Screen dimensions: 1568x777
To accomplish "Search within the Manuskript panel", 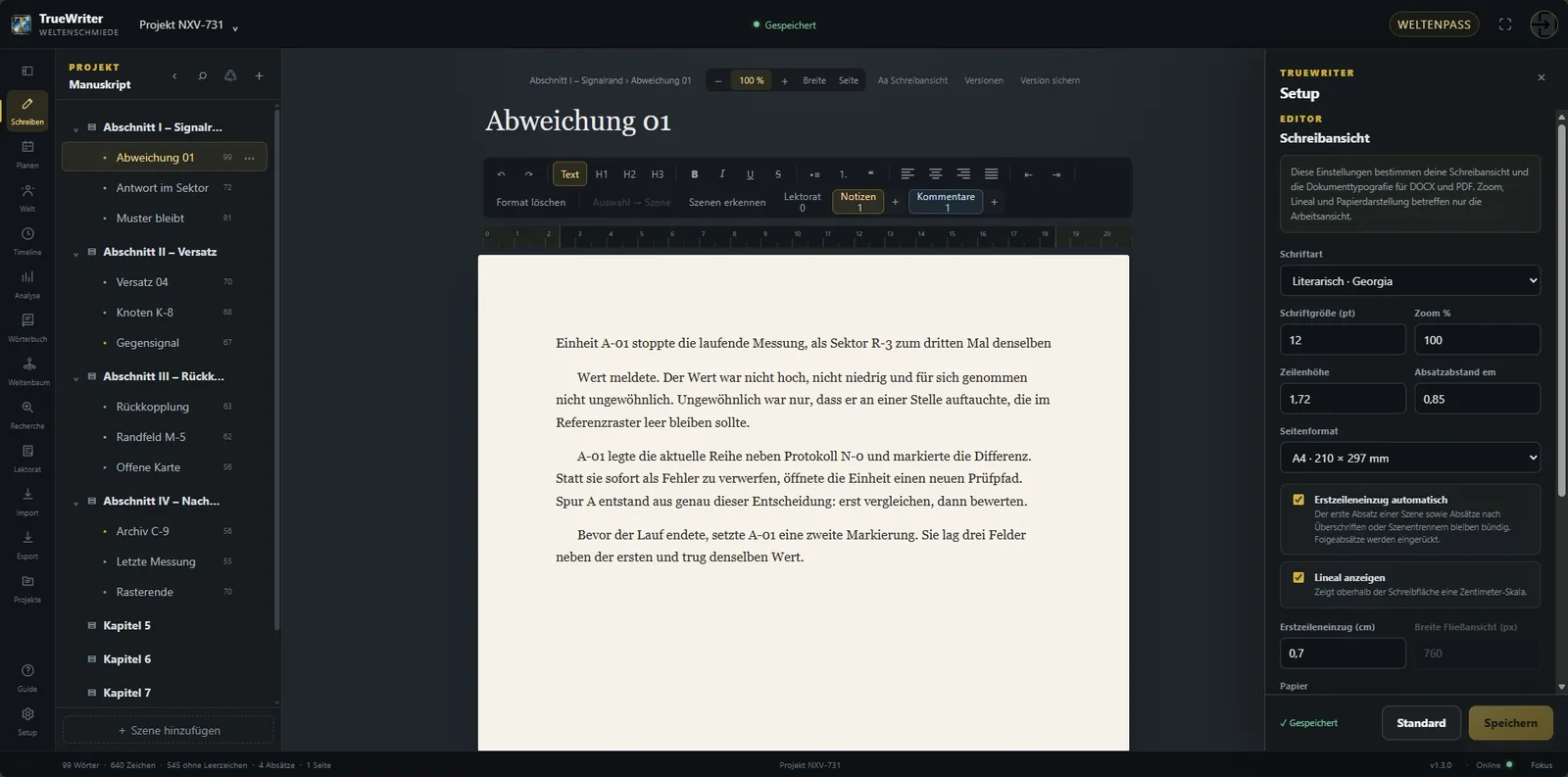I will coord(202,75).
